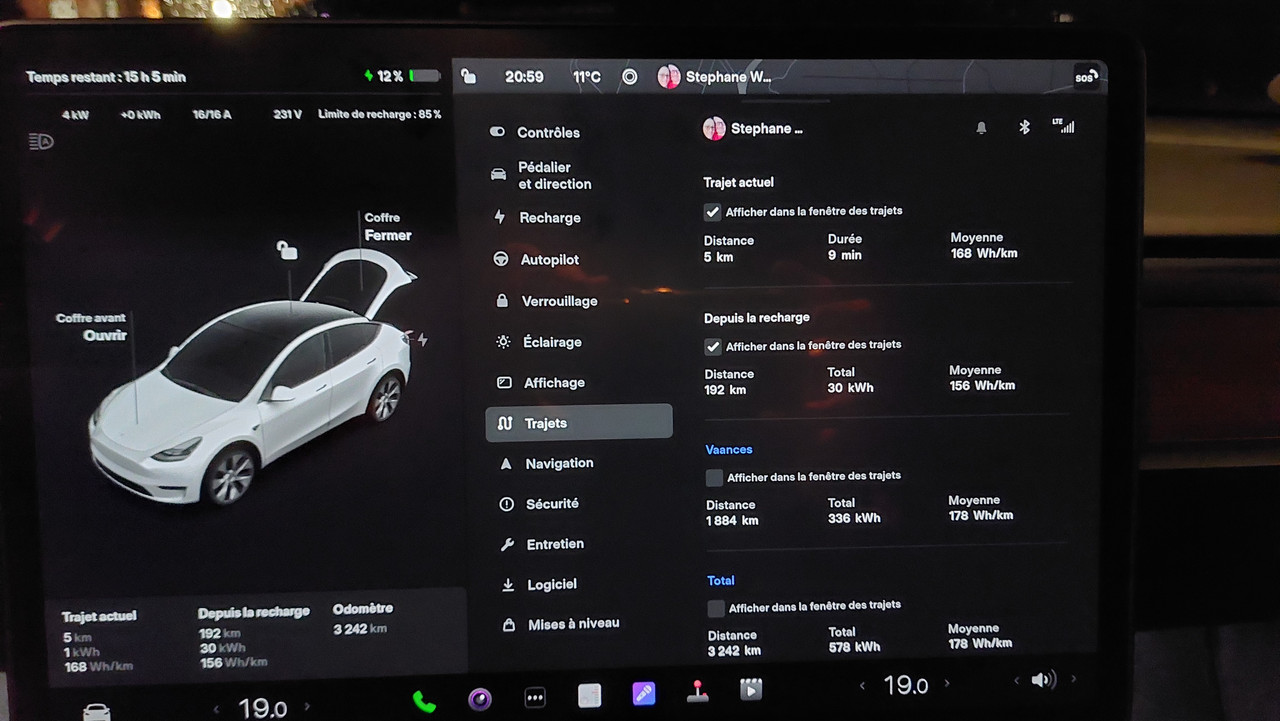Lower driver temperature with left chevron
Screen dimensions: 1280x721
point(216,710)
